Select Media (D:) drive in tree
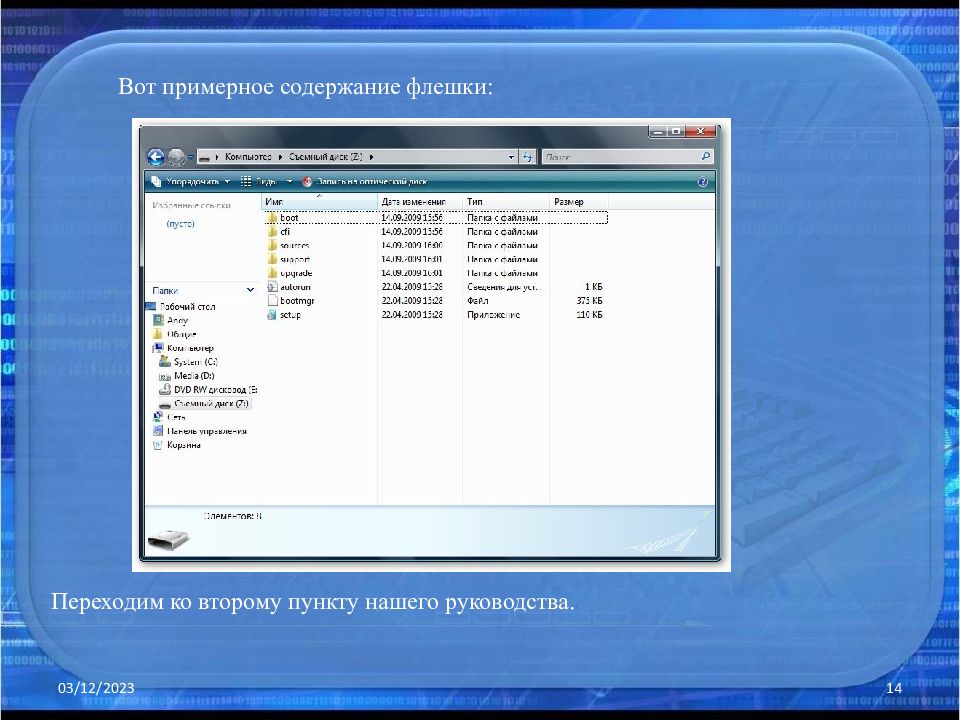Viewport: 960px width, 720px height. pyautogui.click(x=194, y=376)
